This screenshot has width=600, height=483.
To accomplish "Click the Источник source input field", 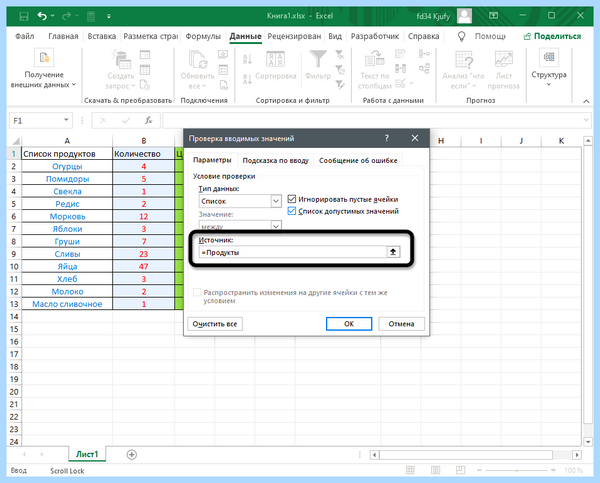I will [x=293, y=252].
